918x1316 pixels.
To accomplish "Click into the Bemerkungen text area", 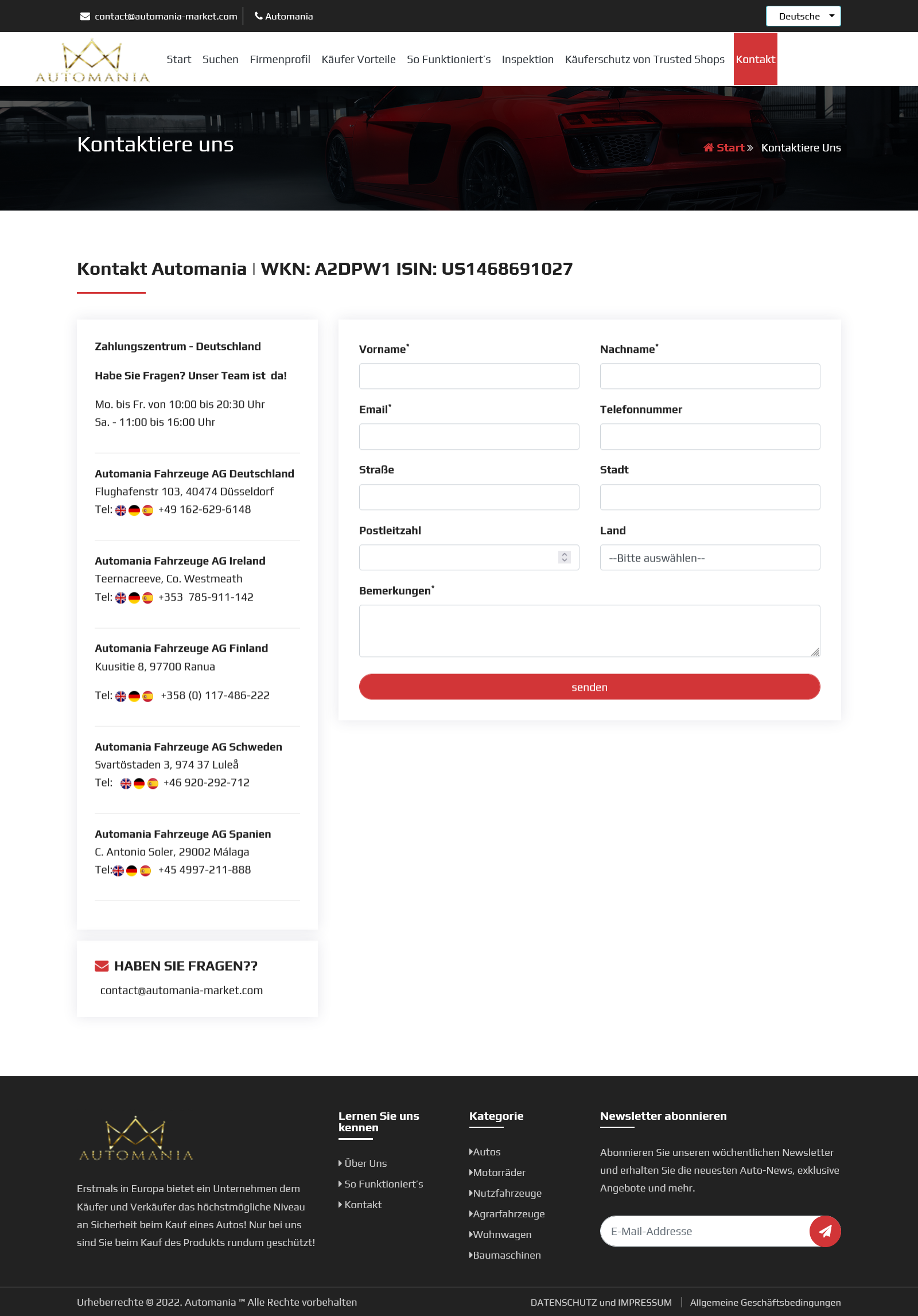I will coord(589,630).
